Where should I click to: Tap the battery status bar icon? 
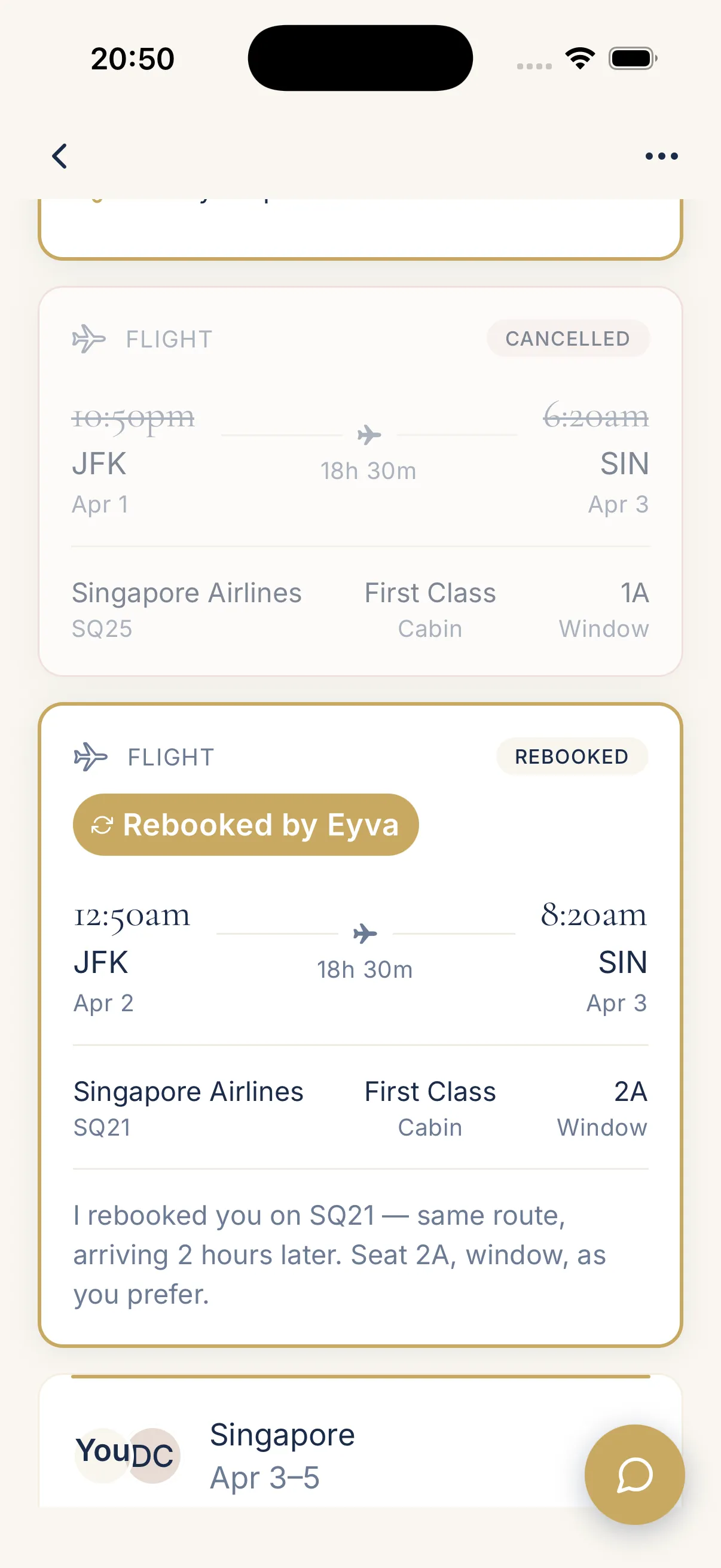tap(632, 59)
